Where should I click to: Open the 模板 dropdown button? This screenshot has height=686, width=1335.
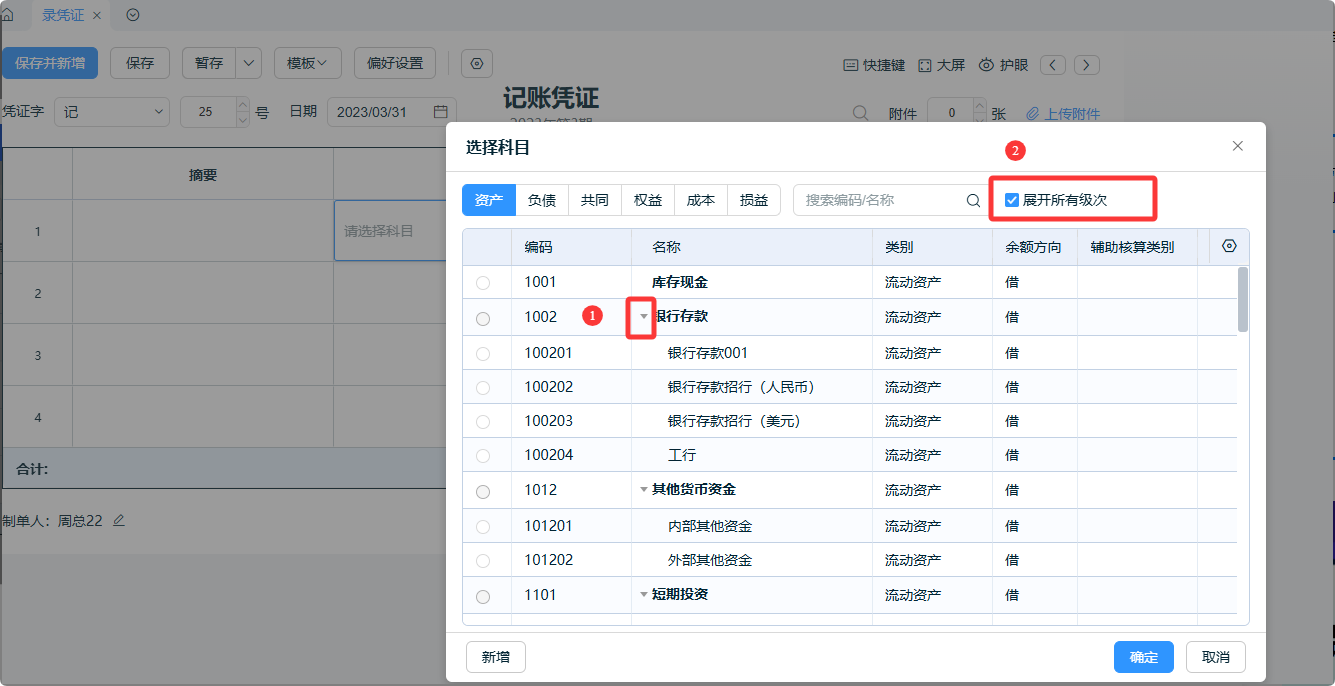coord(308,63)
